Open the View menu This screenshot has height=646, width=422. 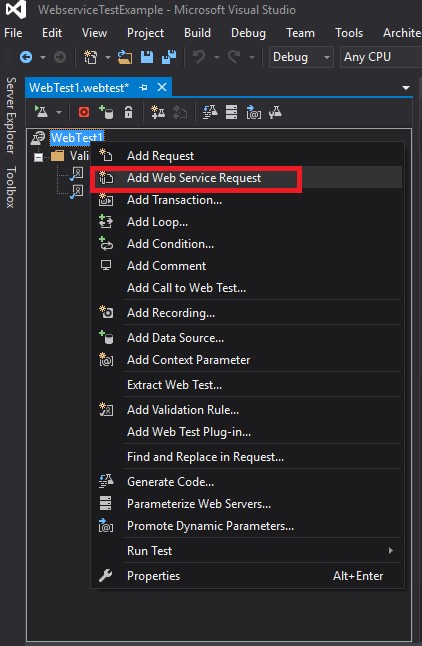click(94, 33)
